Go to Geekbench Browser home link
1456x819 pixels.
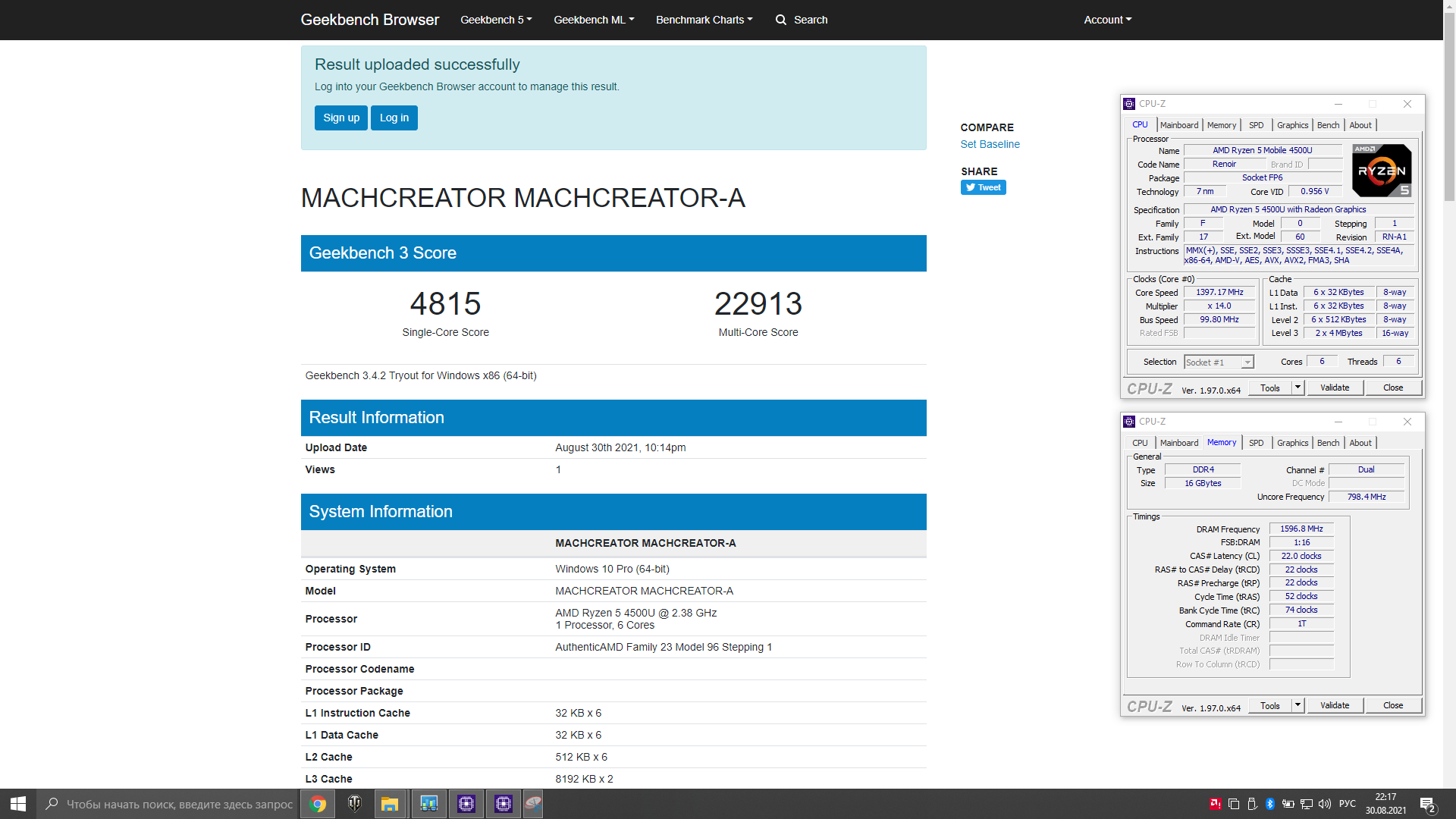point(370,20)
